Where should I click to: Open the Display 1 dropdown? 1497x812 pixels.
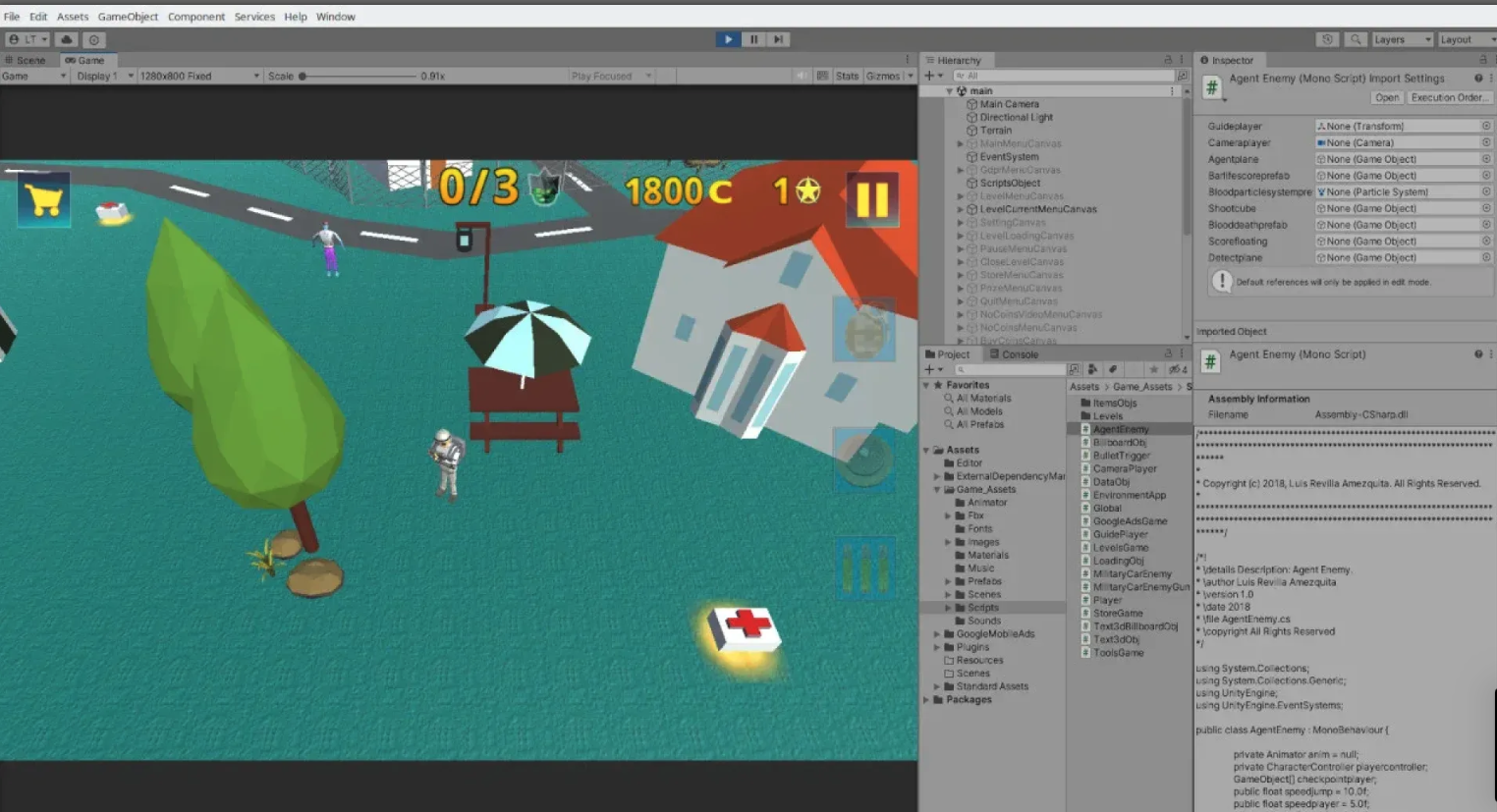click(103, 76)
